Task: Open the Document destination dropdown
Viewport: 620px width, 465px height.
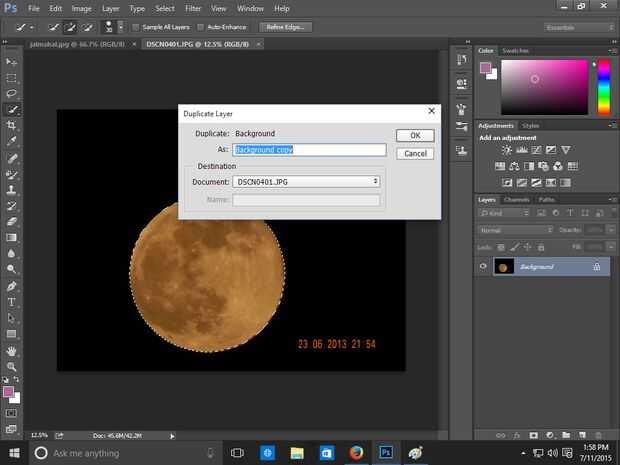Action: tap(306, 181)
